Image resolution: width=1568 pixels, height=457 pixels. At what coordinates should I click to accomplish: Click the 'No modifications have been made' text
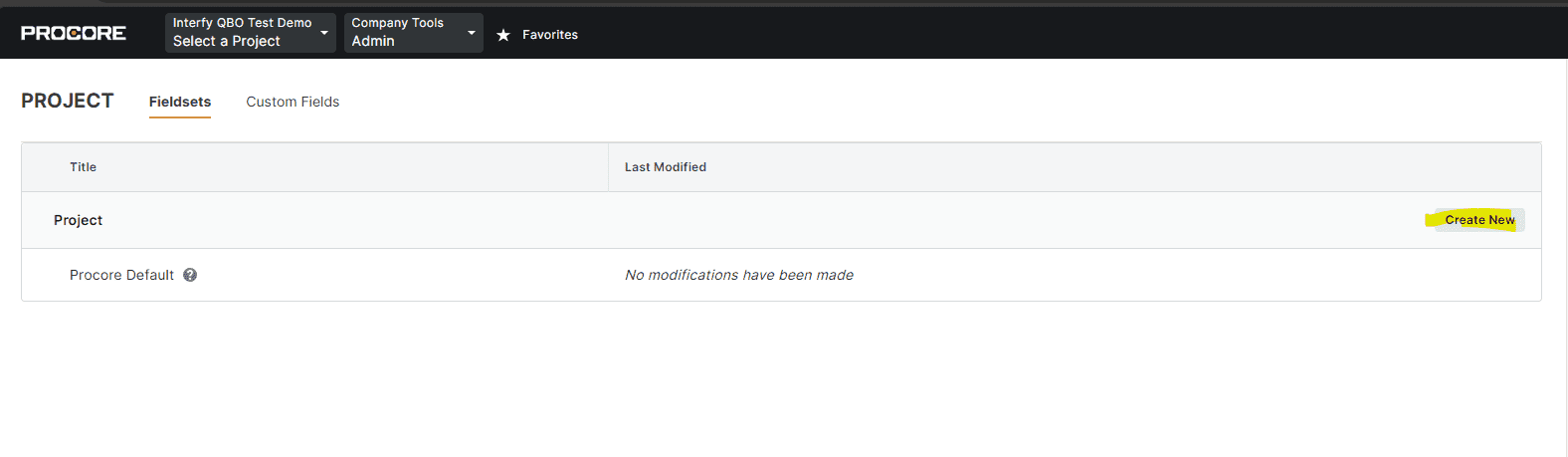coord(739,275)
